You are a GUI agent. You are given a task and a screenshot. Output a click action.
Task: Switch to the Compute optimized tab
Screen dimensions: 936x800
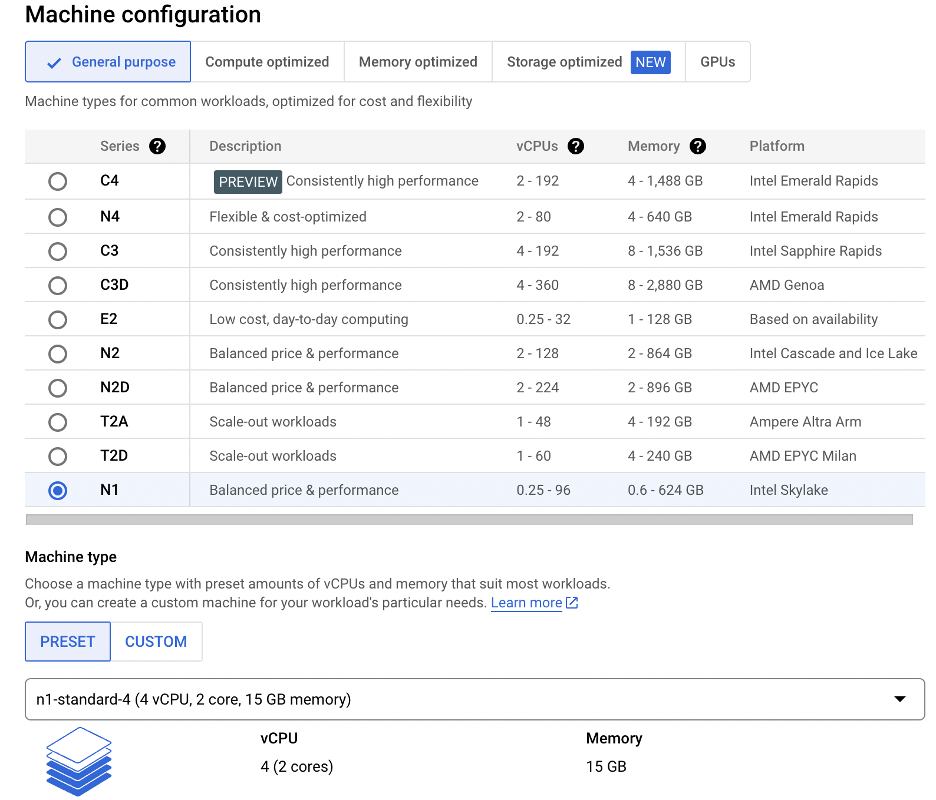tap(267, 61)
